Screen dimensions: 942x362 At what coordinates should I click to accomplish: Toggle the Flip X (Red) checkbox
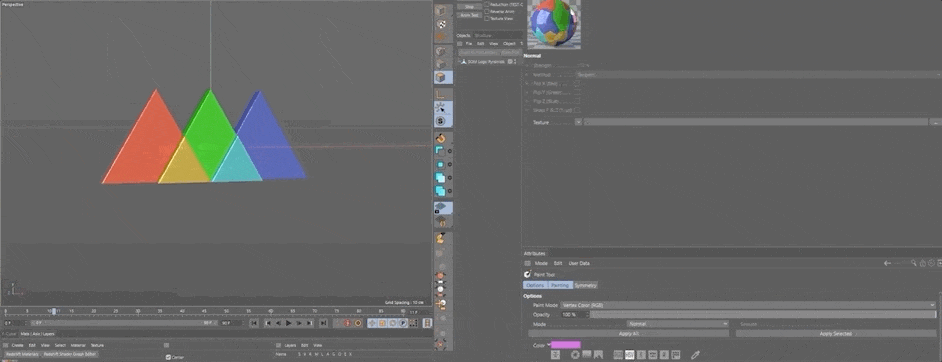point(577,83)
